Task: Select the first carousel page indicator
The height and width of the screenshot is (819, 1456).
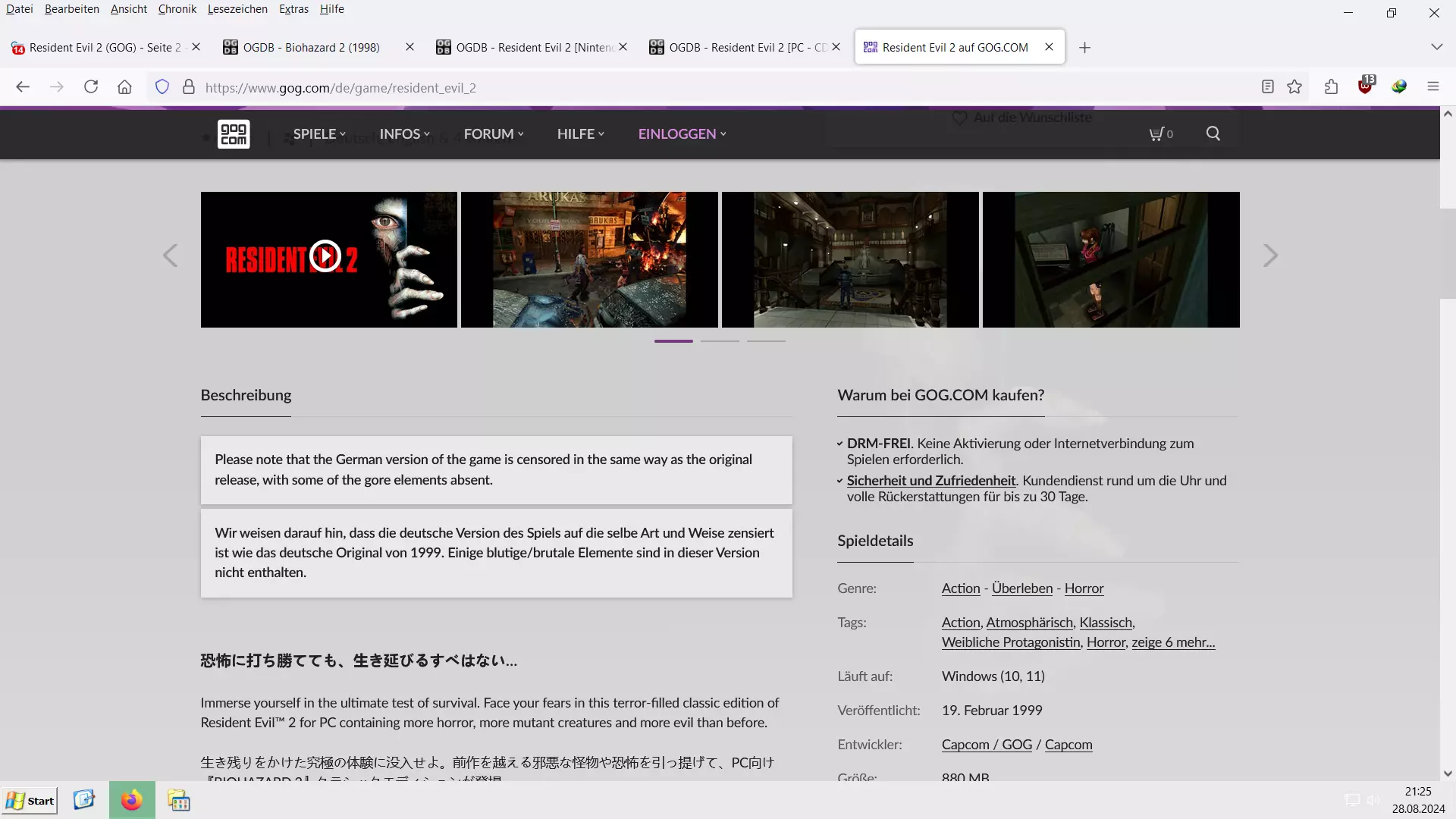Action: pyautogui.click(x=673, y=341)
